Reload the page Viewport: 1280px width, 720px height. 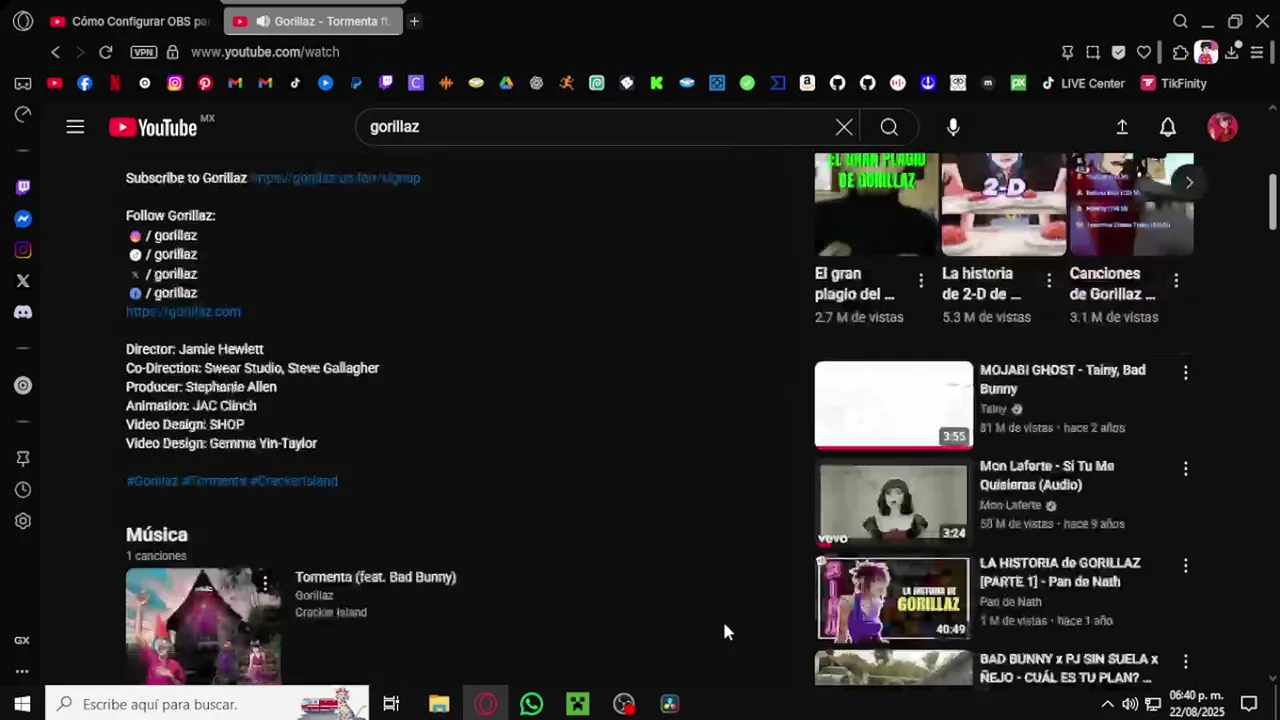(x=106, y=52)
